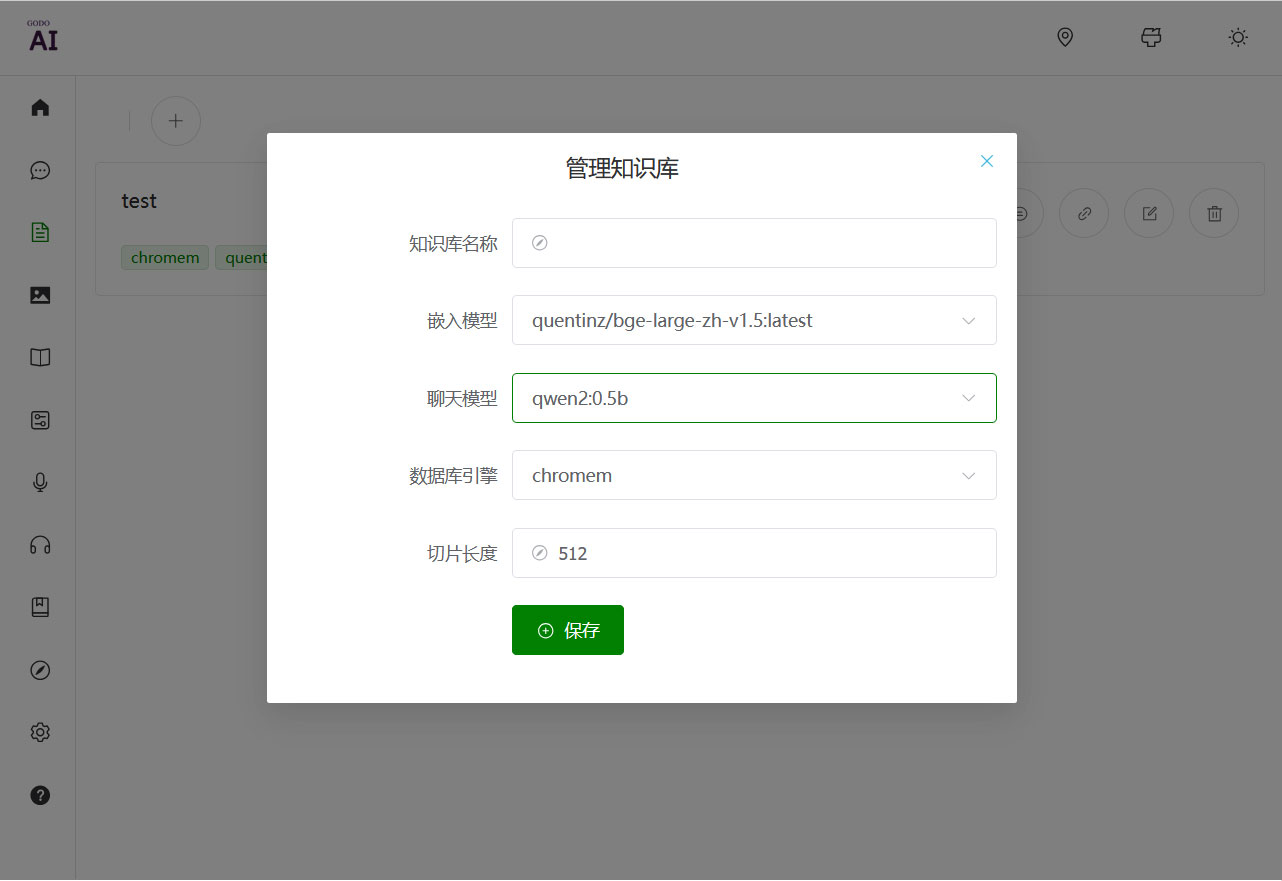Click the help question mark icon
The width and height of the screenshot is (1282, 881).
tap(40, 795)
